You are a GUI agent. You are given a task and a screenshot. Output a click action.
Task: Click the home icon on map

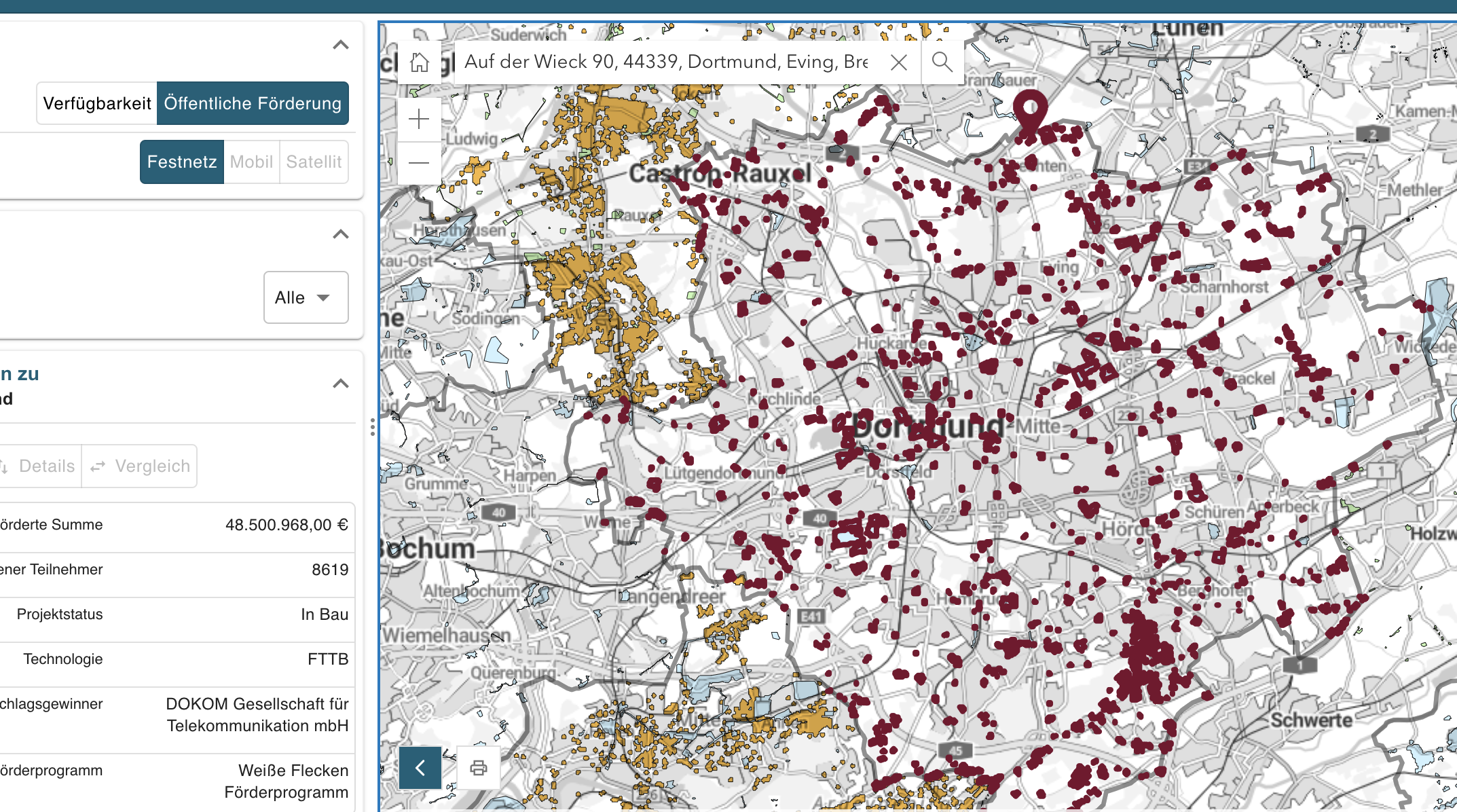coord(420,62)
